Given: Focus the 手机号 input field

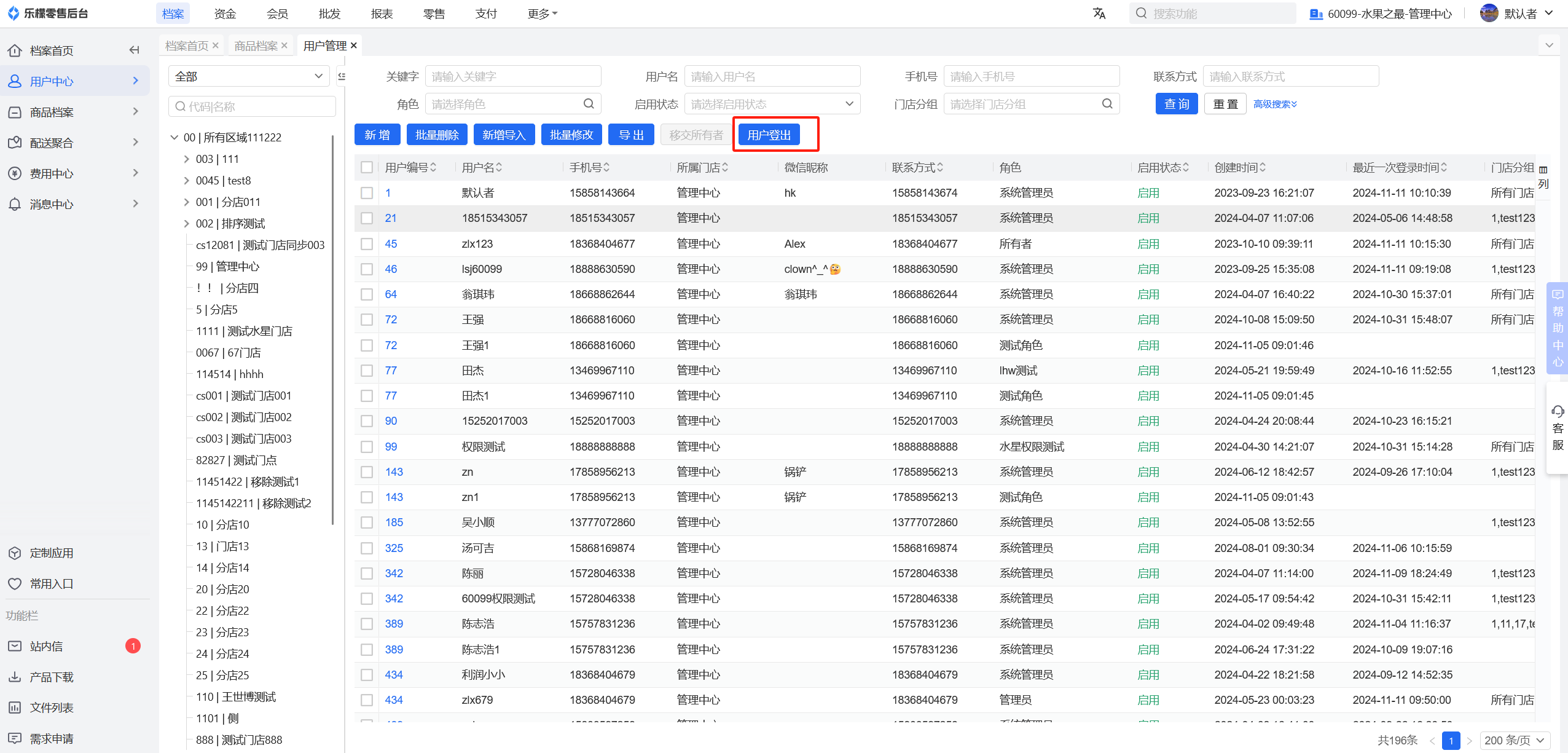Looking at the screenshot, I should (1032, 76).
